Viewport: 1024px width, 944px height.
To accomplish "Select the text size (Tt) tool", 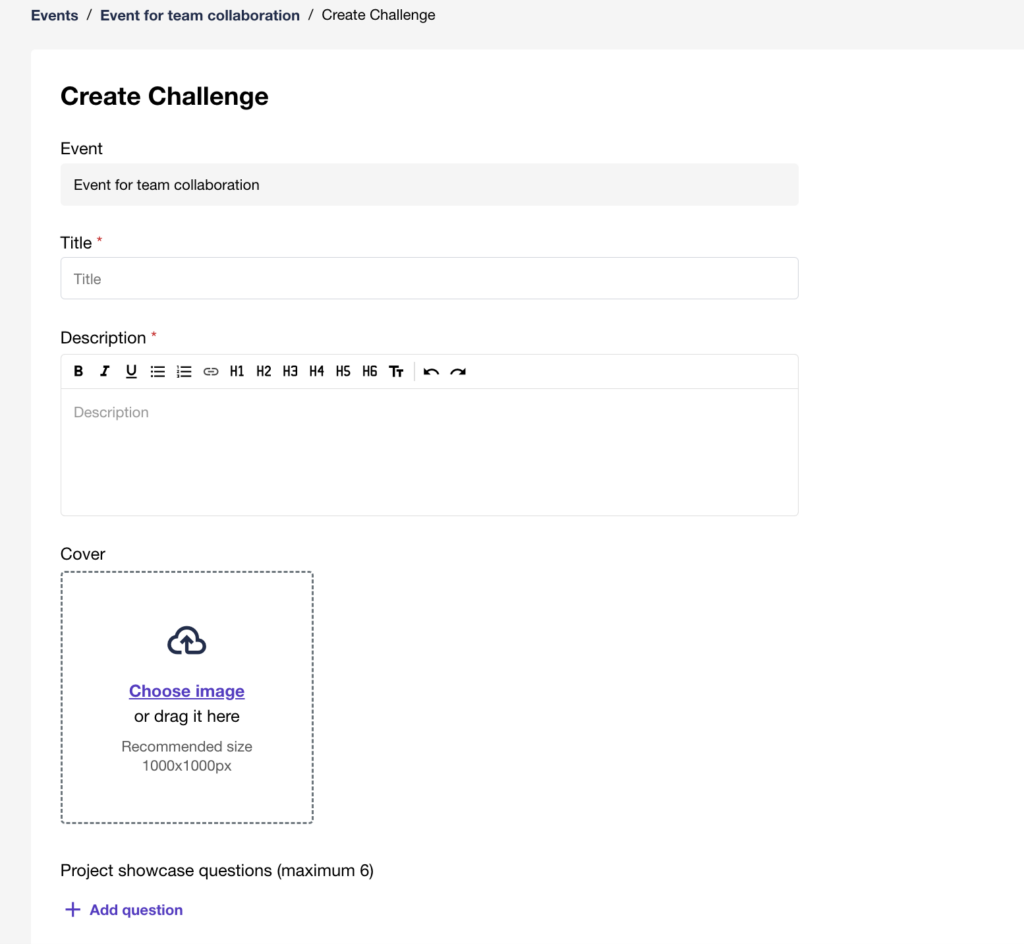I will click(x=397, y=372).
